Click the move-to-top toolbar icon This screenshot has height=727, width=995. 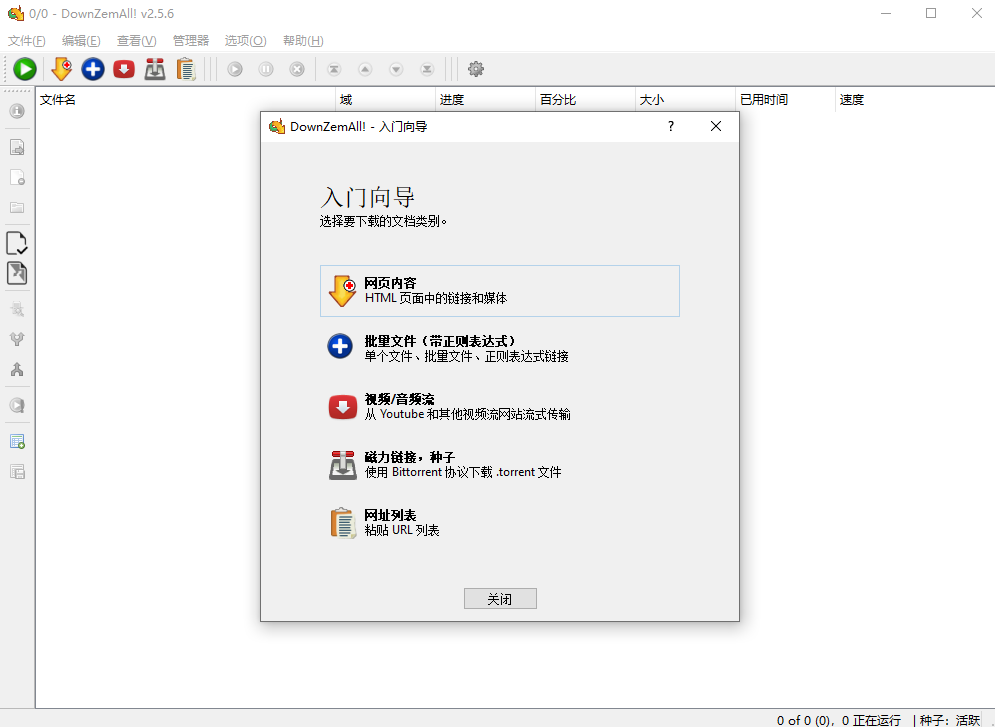coord(334,69)
